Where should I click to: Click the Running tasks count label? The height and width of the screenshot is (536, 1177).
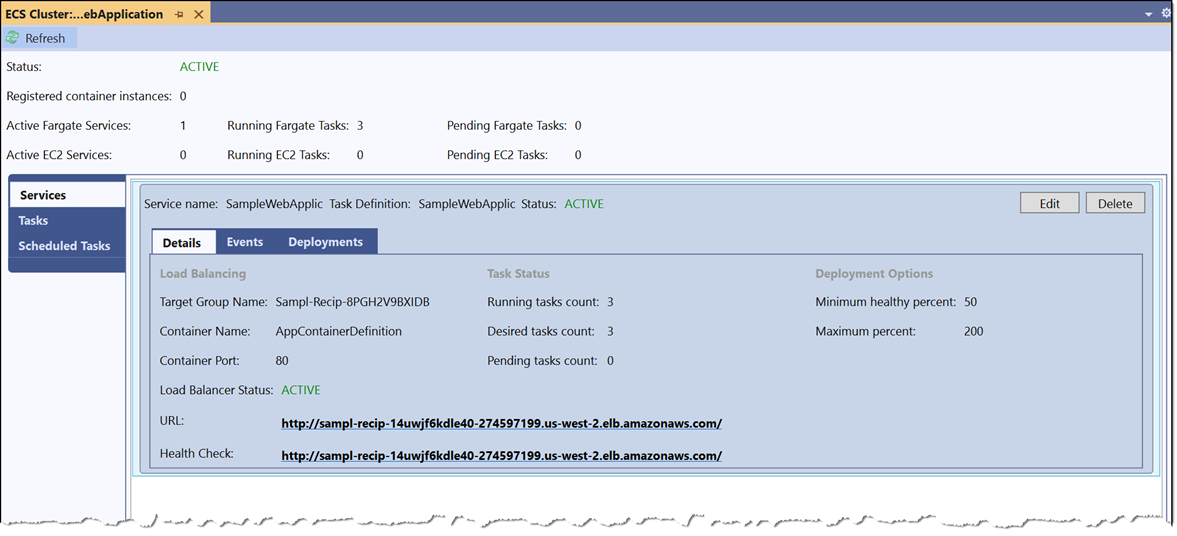(x=543, y=302)
